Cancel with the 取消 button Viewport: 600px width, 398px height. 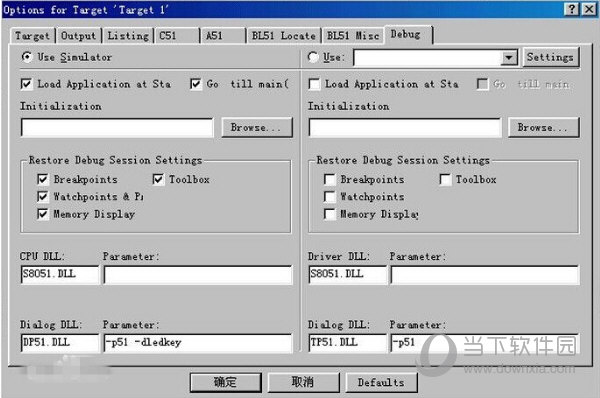(x=303, y=382)
